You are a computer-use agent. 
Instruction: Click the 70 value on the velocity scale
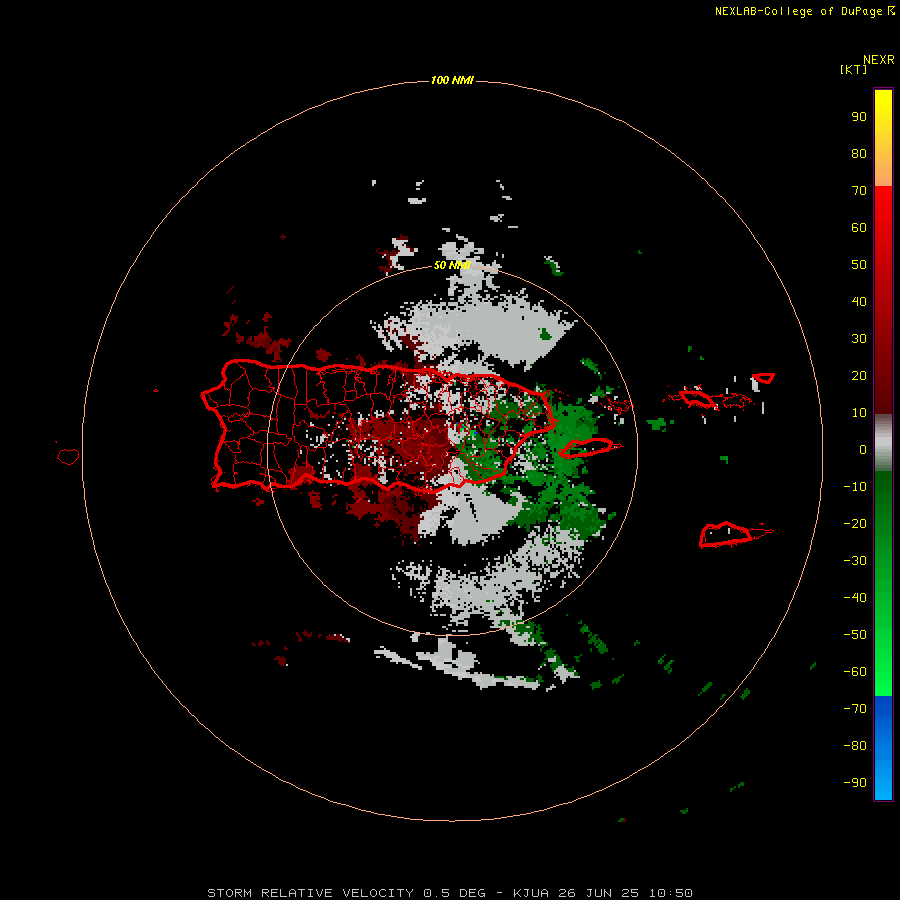pyautogui.click(x=859, y=191)
